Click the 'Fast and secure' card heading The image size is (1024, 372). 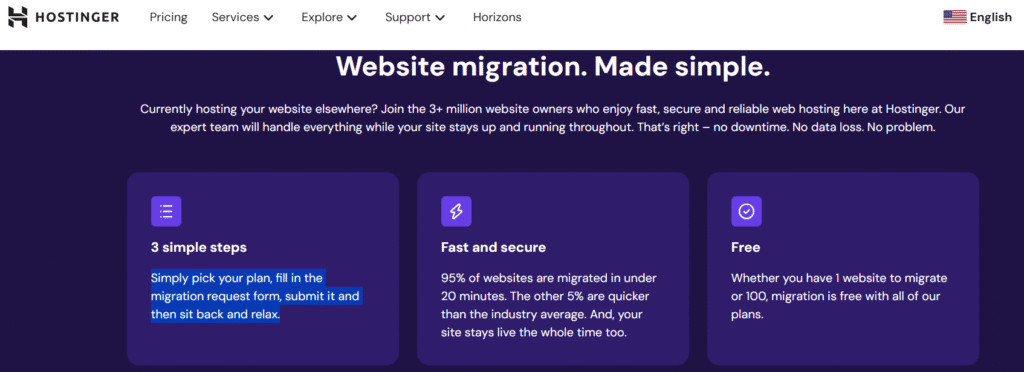click(x=493, y=248)
